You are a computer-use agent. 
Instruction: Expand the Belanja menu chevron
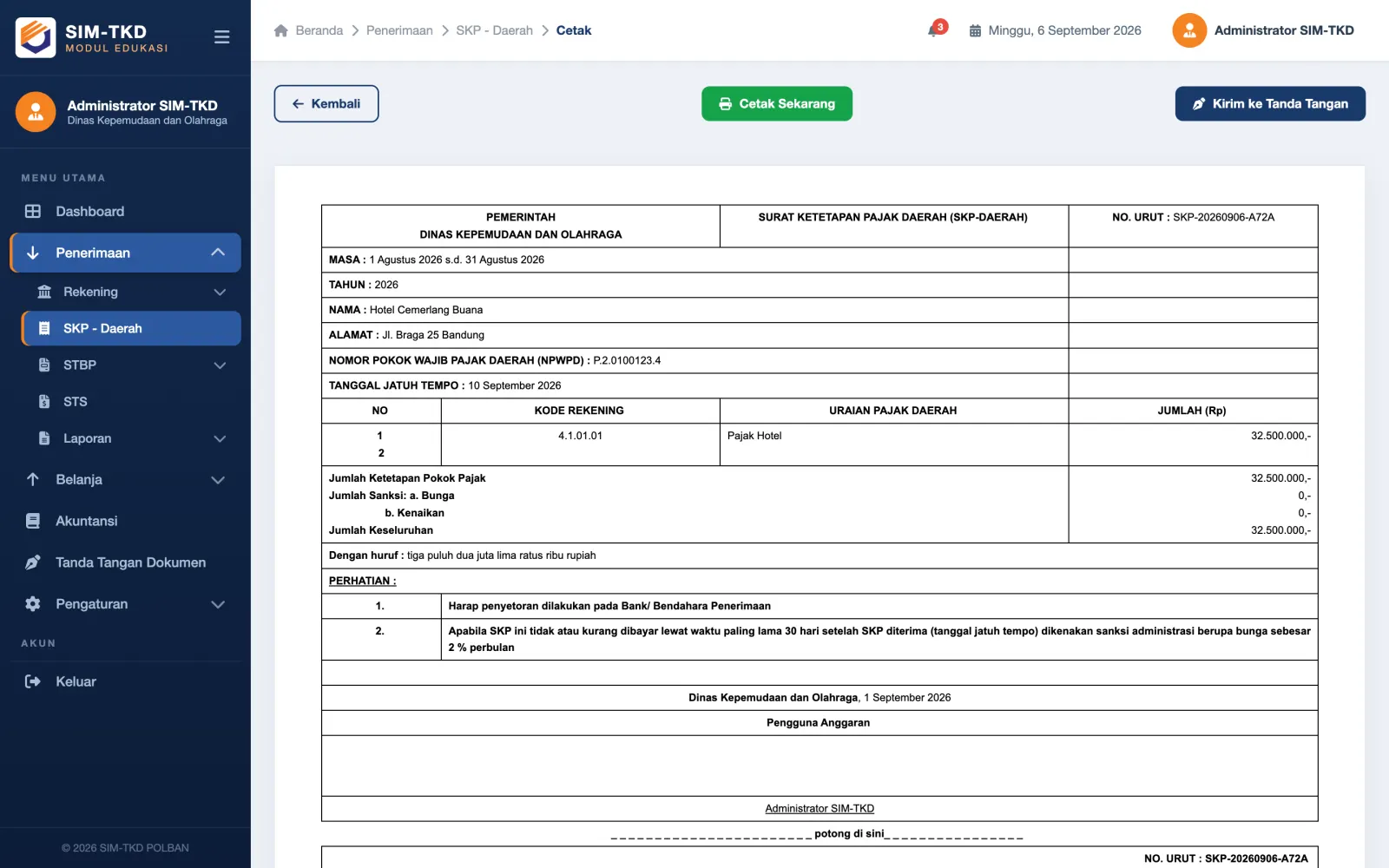pyautogui.click(x=218, y=480)
